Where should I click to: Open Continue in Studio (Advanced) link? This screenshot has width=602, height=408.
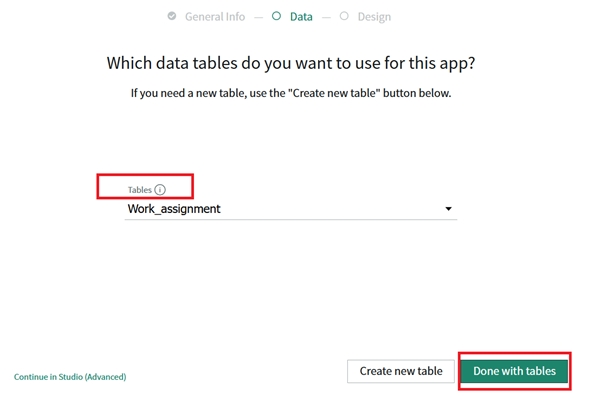pyautogui.click(x=70, y=377)
